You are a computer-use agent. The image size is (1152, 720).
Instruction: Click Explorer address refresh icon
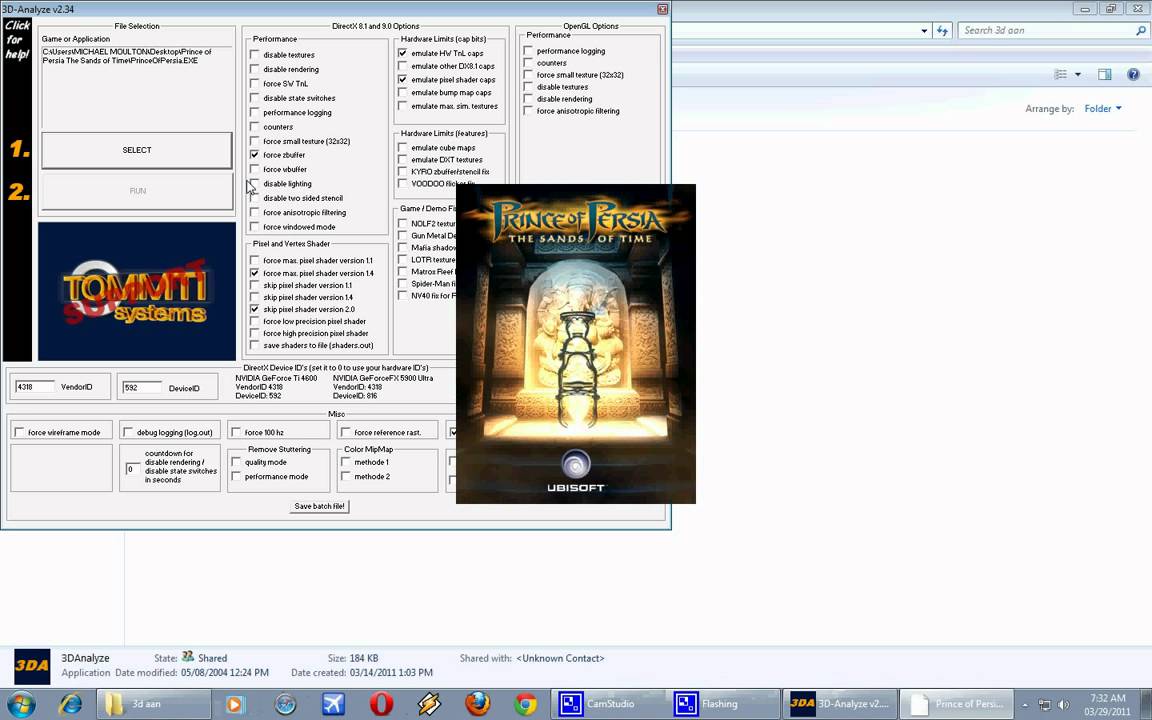943,30
